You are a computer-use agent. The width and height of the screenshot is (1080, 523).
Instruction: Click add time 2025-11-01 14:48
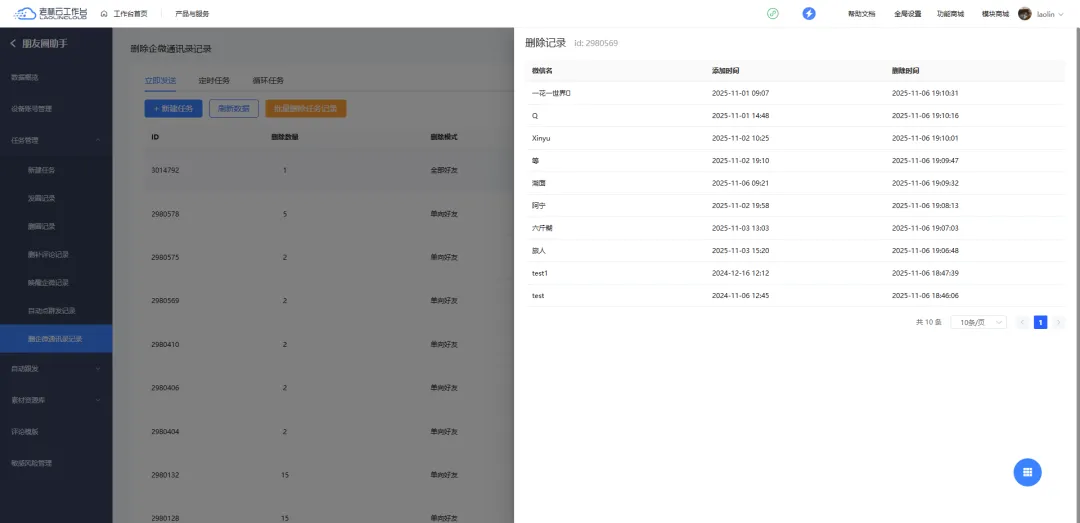tap(740, 116)
